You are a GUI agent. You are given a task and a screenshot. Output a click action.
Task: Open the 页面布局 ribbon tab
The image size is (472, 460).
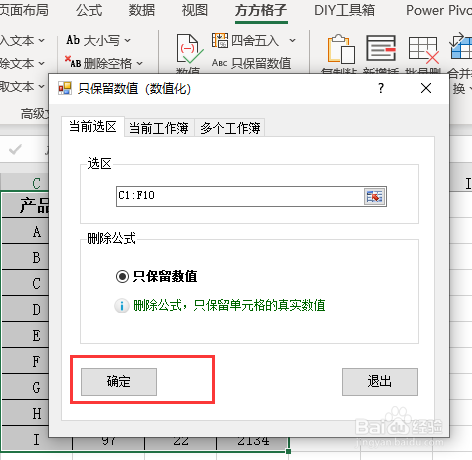tap(24, 11)
